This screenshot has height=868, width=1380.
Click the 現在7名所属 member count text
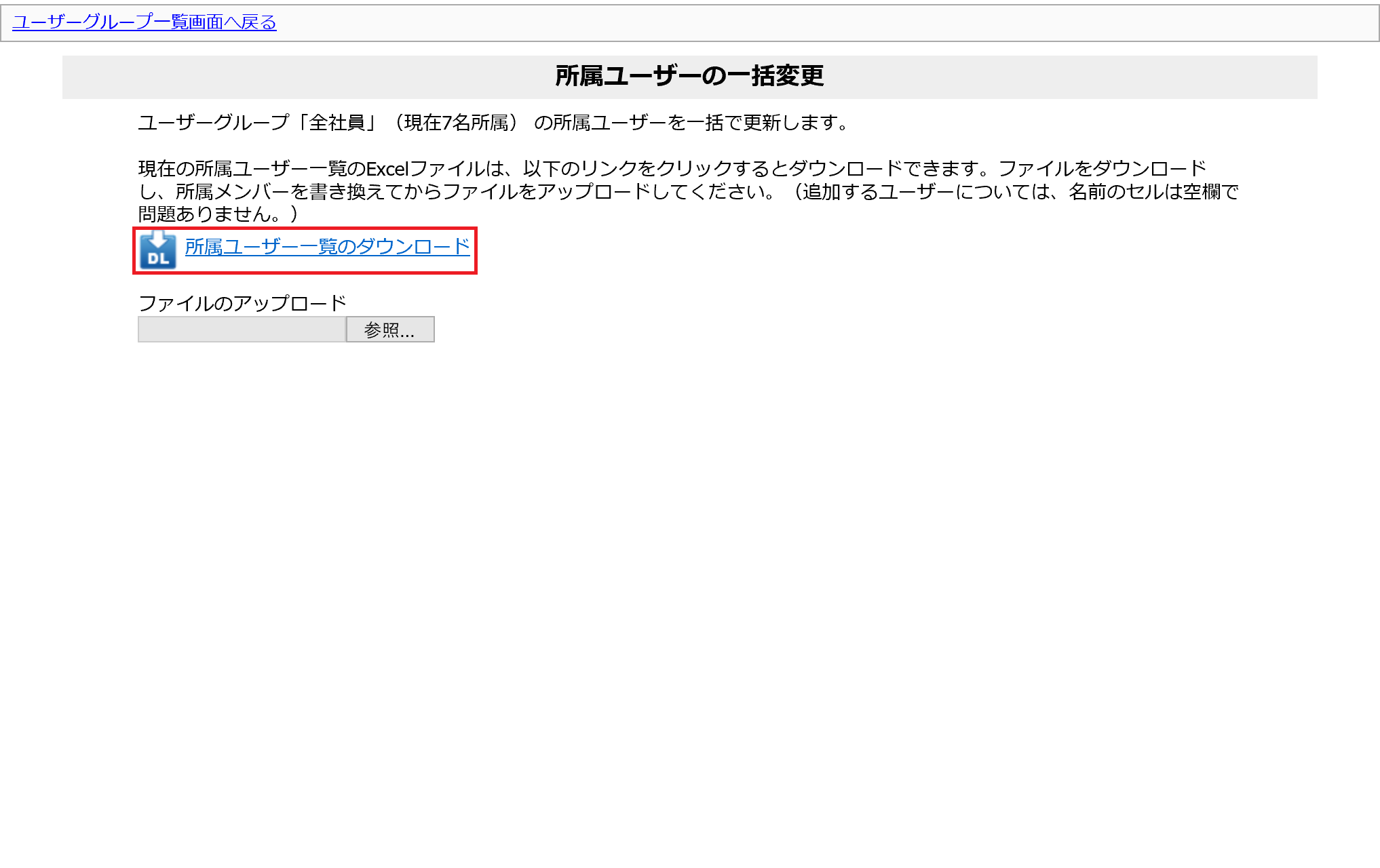(457, 123)
